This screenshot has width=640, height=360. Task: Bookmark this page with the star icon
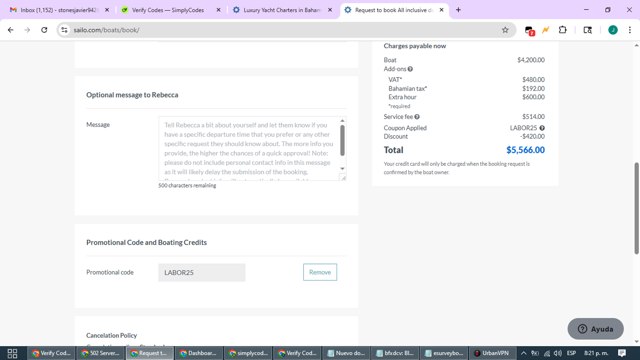tap(505, 30)
